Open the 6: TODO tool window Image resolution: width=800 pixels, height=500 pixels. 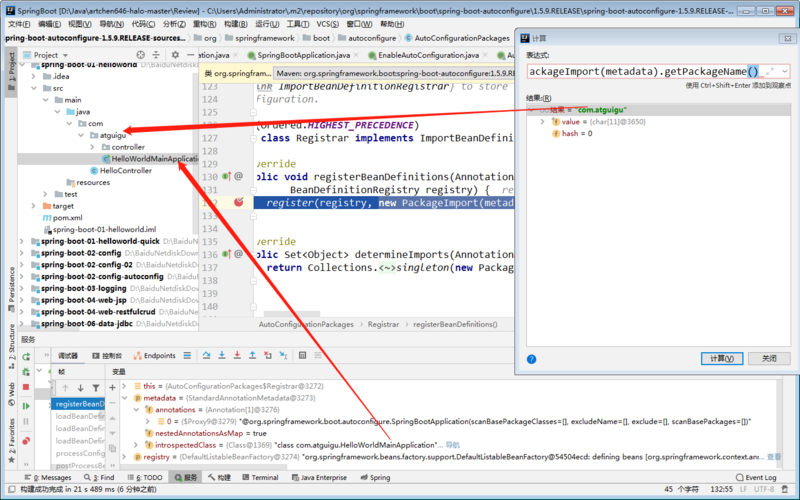(x=144, y=478)
